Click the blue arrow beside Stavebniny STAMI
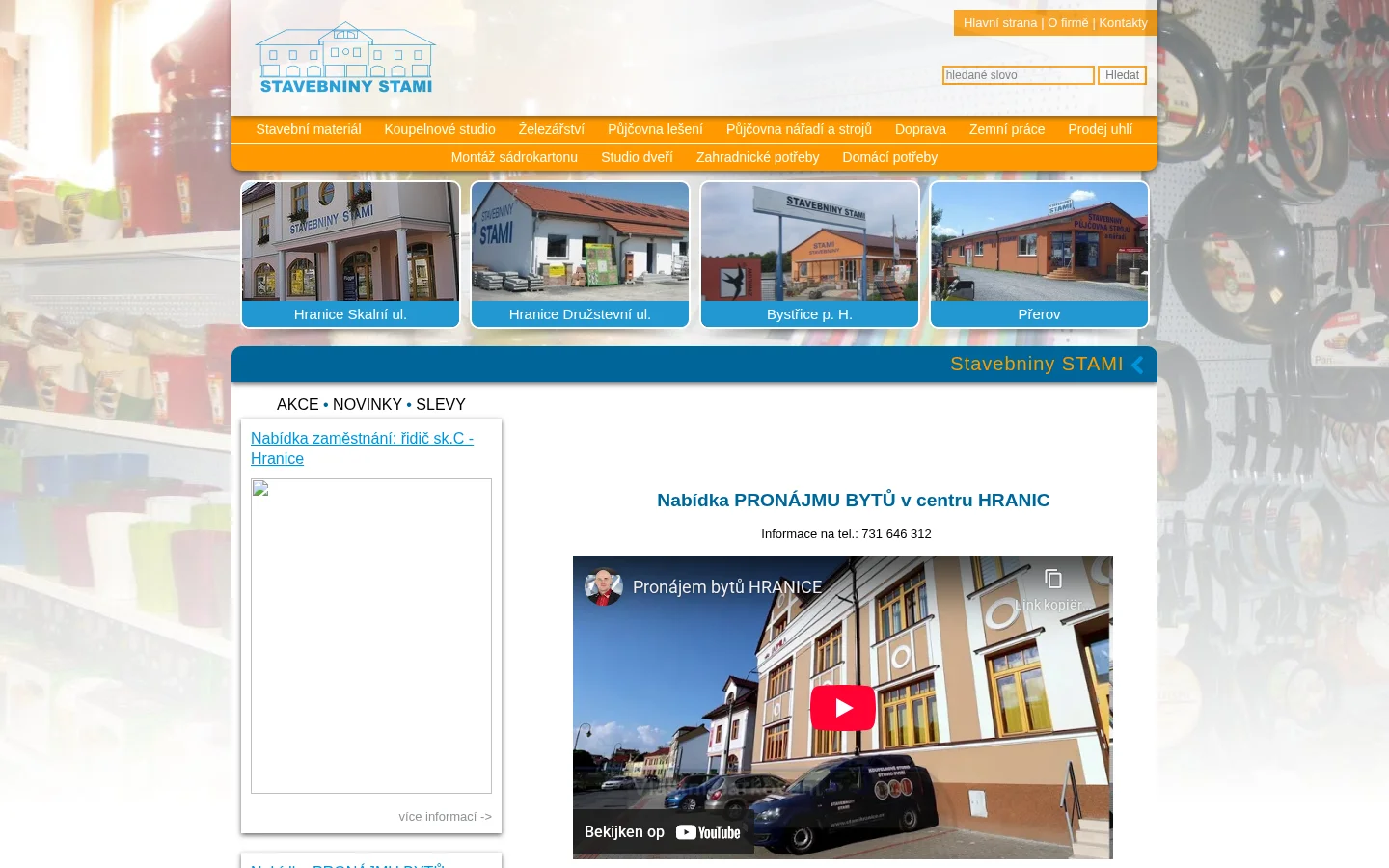 click(1137, 365)
